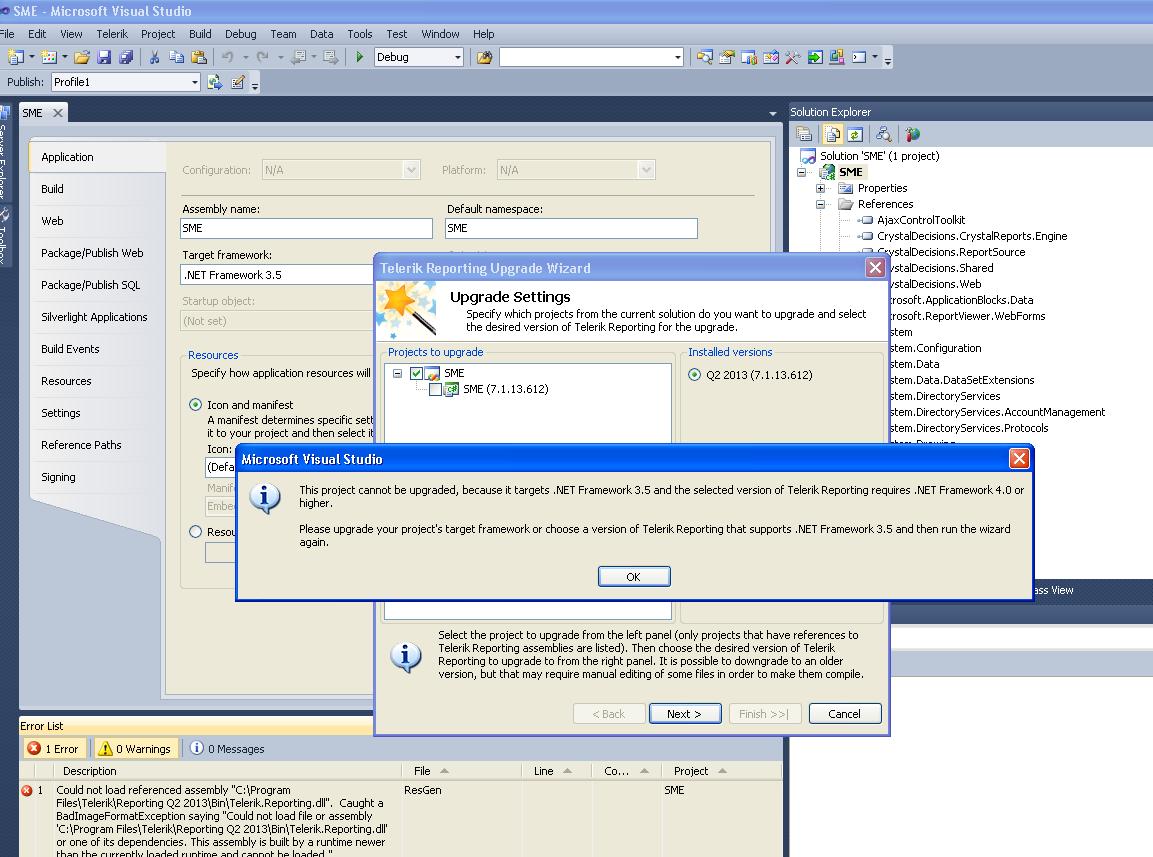Open the Debug configuration dropdown
This screenshot has height=857, width=1153.
[x=457, y=57]
